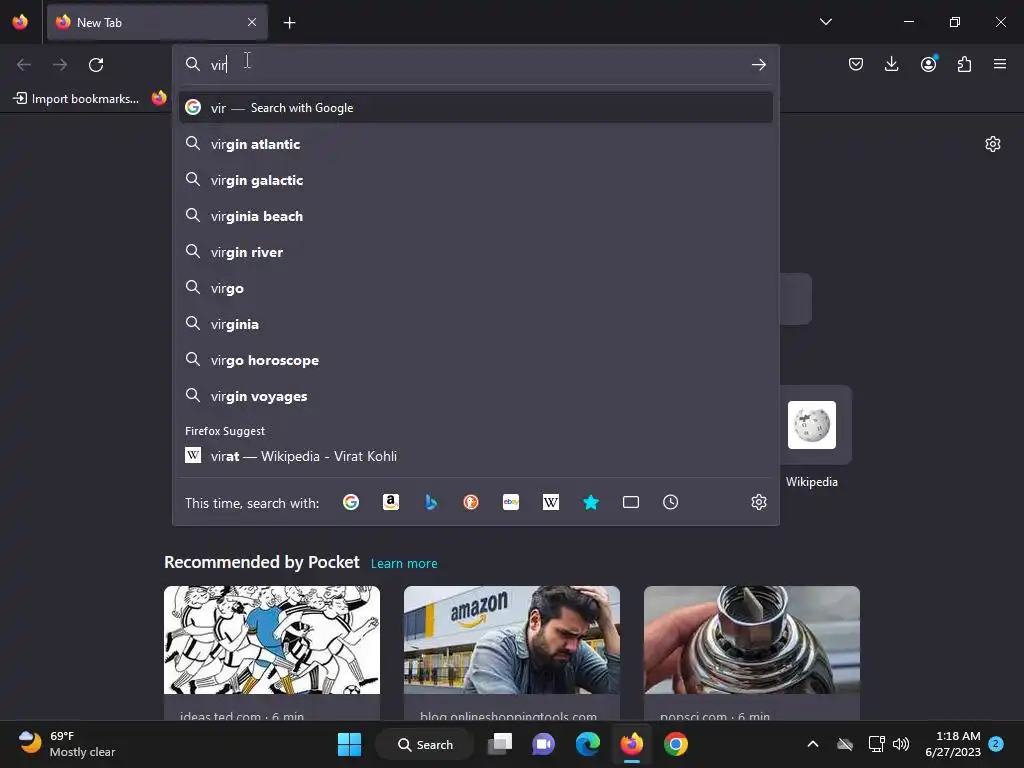Screen dimensions: 1024x768
Task: Open Windows Start menu
Action: click(349, 744)
